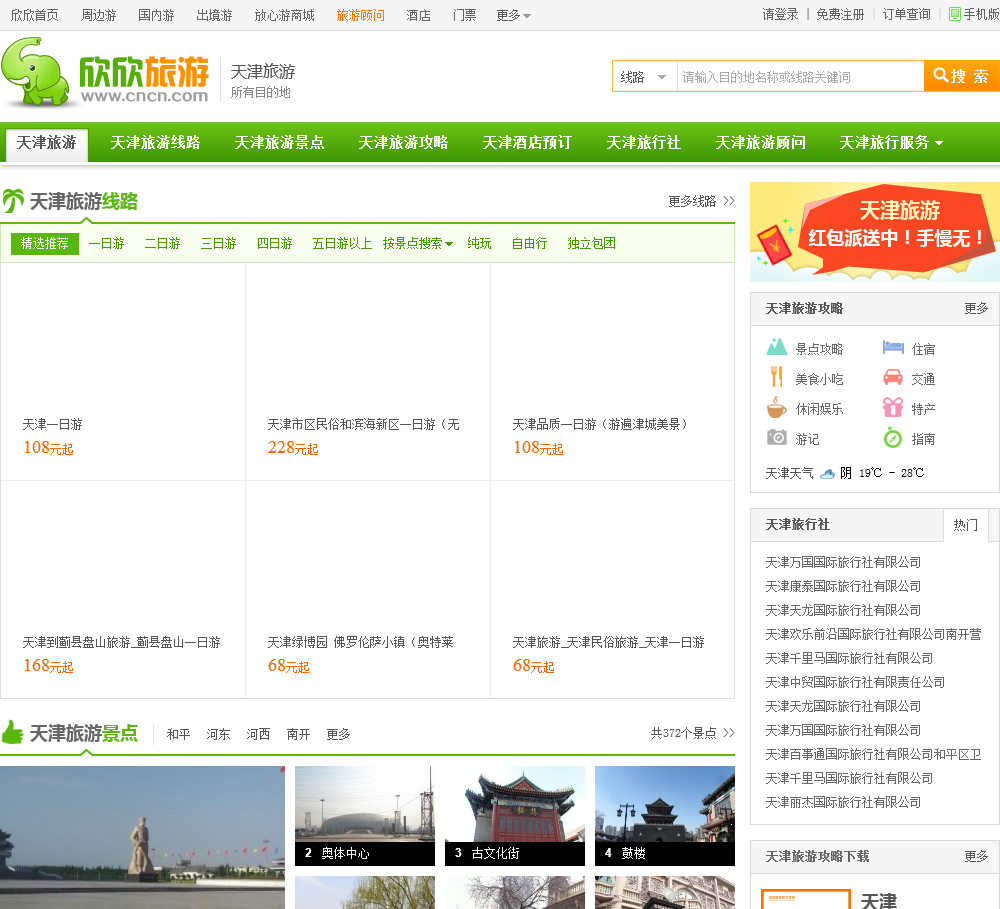Screen dimensions: 1000x909
Task: Open the 订单查询 link
Action: pyautogui.click(x=906, y=15)
